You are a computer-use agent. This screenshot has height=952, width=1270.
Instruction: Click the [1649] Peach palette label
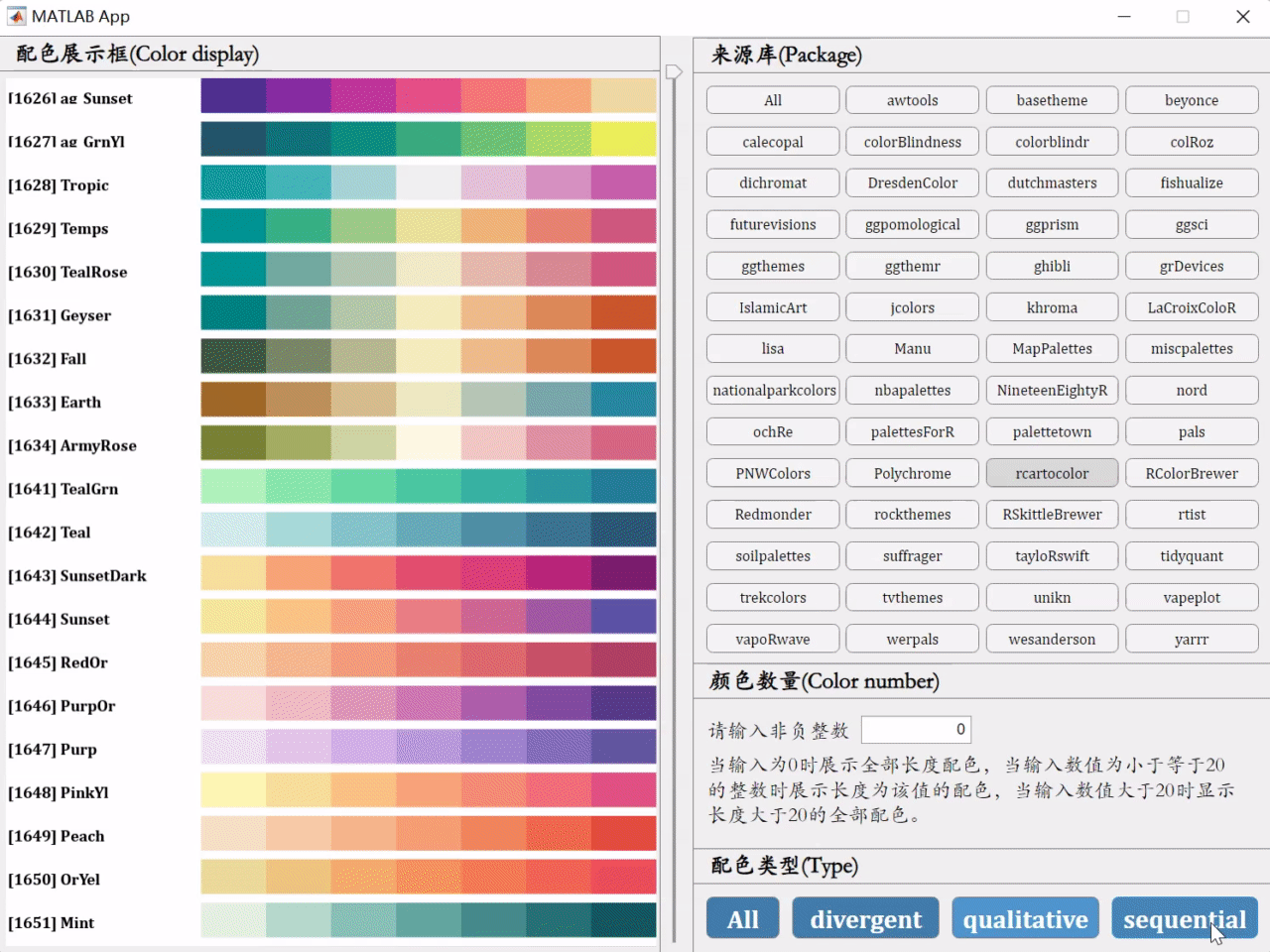(x=57, y=837)
